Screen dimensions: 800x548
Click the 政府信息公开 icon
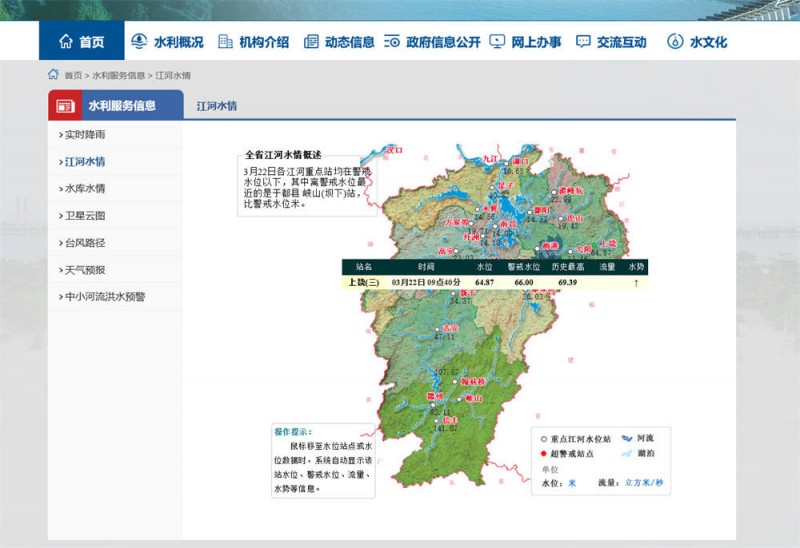(392, 41)
